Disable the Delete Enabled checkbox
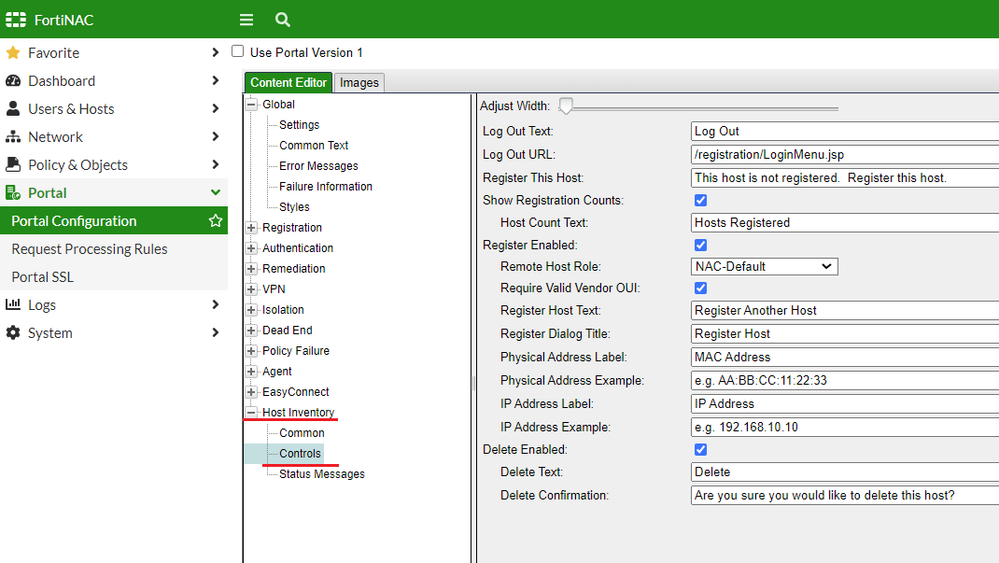Image resolution: width=999 pixels, height=563 pixels. pos(700,449)
